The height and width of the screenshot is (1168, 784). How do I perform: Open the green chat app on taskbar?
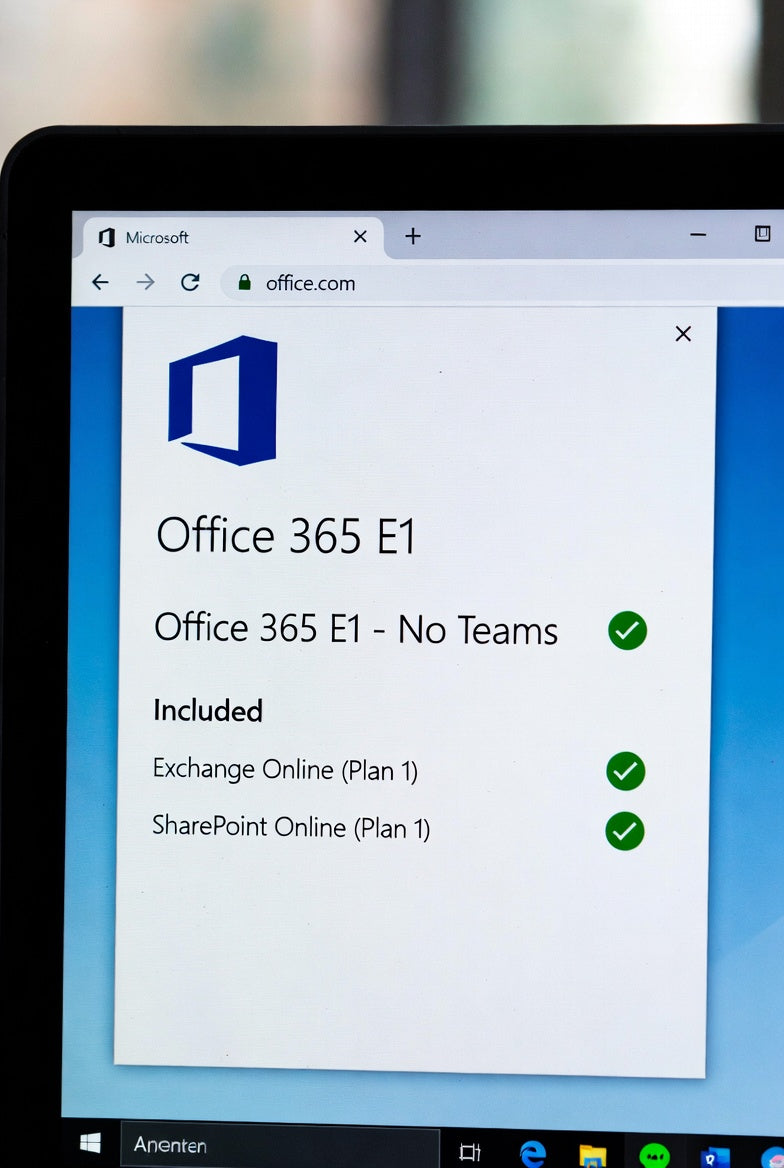click(x=654, y=1156)
